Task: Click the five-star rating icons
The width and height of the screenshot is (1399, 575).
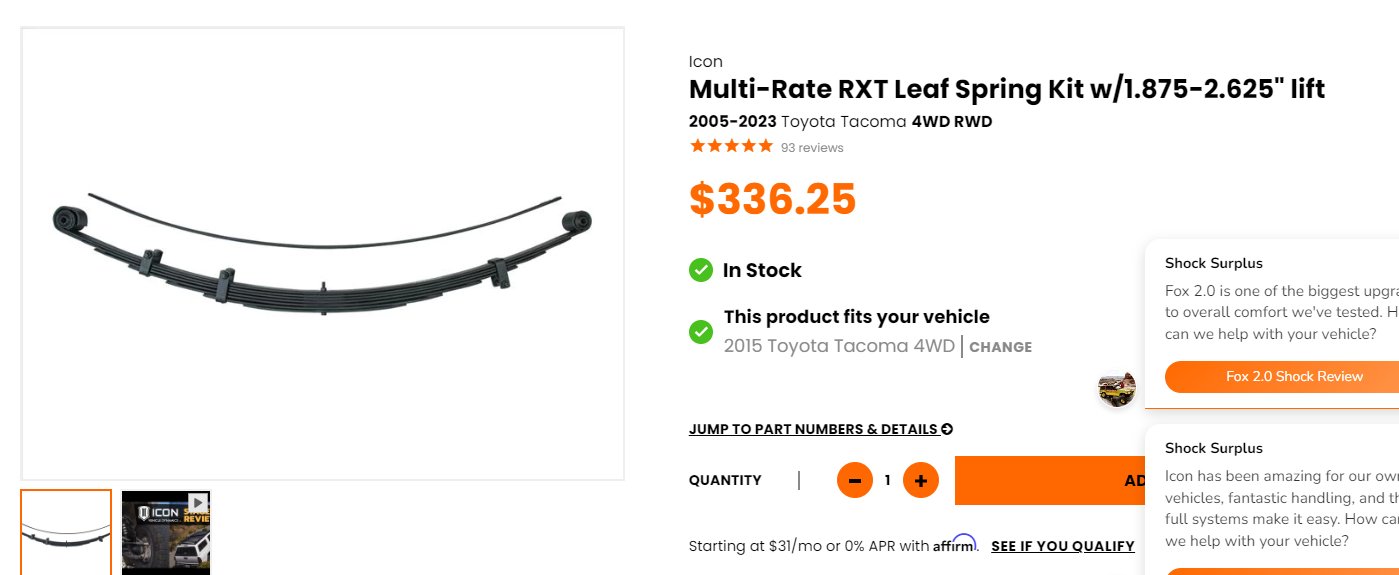Action: [x=731, y=146]
